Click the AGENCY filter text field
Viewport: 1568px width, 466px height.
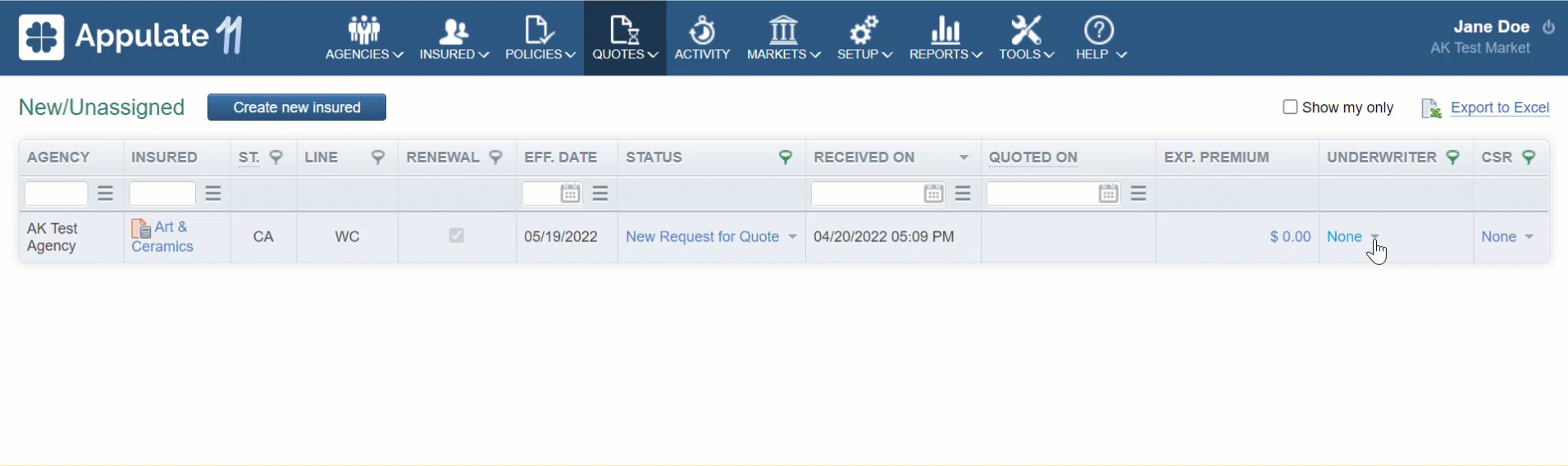57,194
